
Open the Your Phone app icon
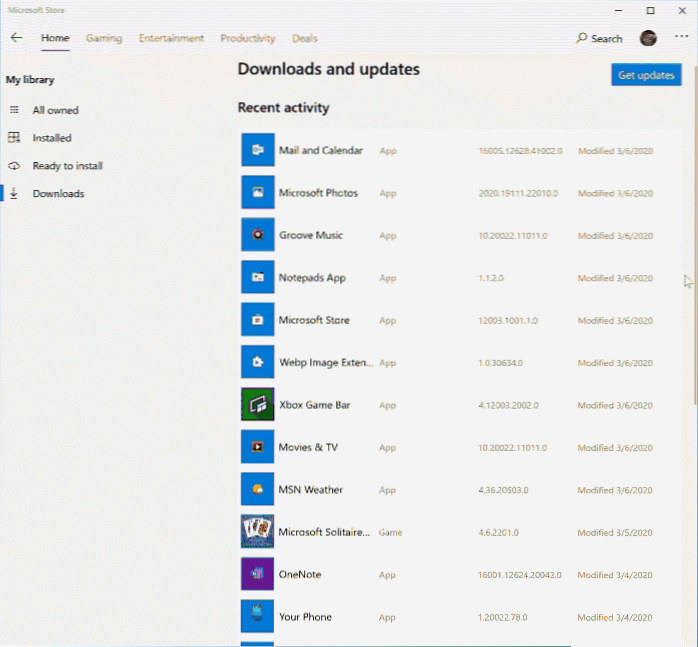(x=257, y=616)
